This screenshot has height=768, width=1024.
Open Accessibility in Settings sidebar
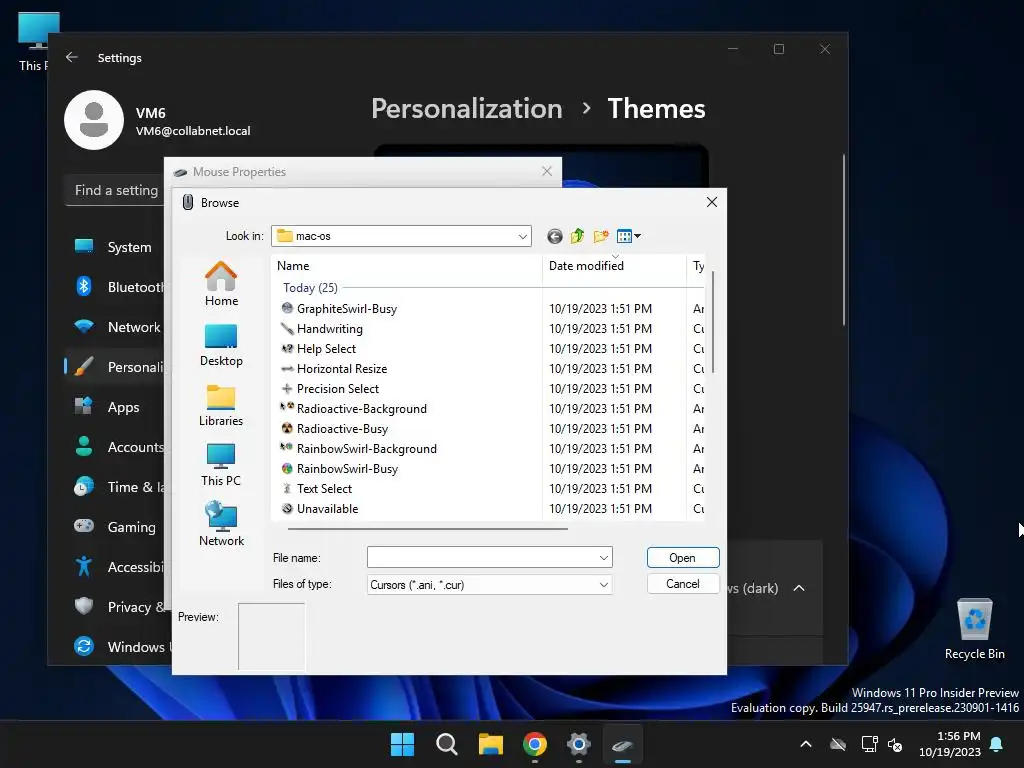point(113,566)
